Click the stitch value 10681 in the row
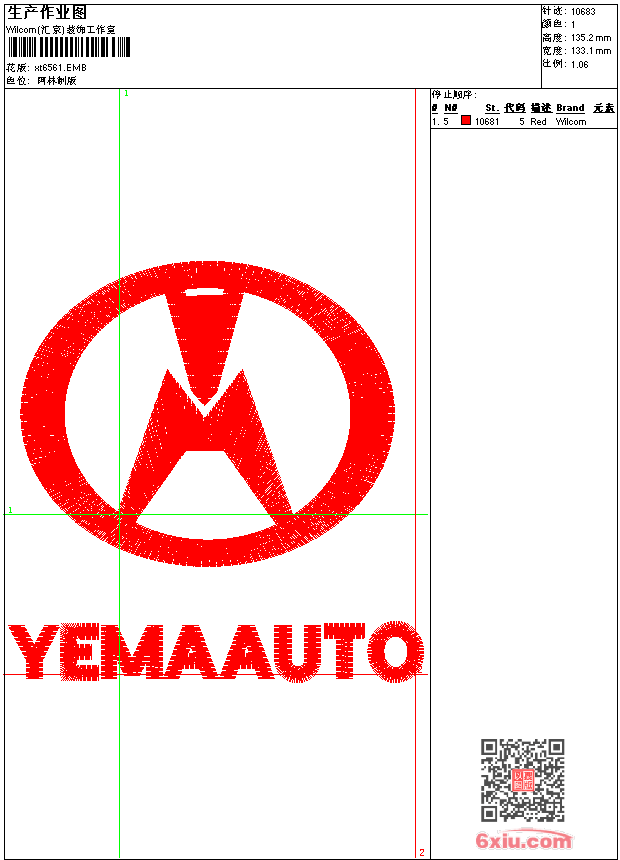This screenshot has height=860, width=620. [x=487, y=122]
